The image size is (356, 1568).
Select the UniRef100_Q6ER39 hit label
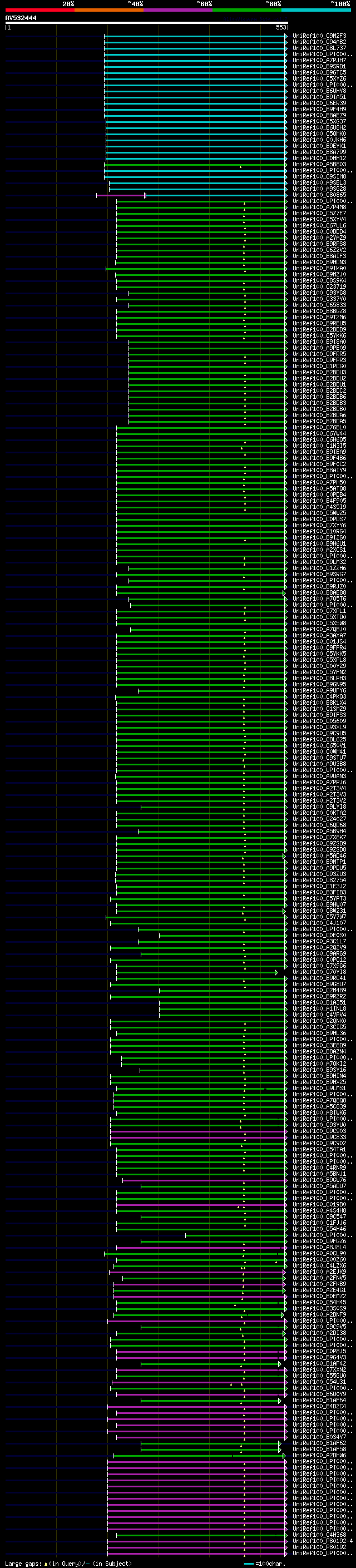coord(319,103)
